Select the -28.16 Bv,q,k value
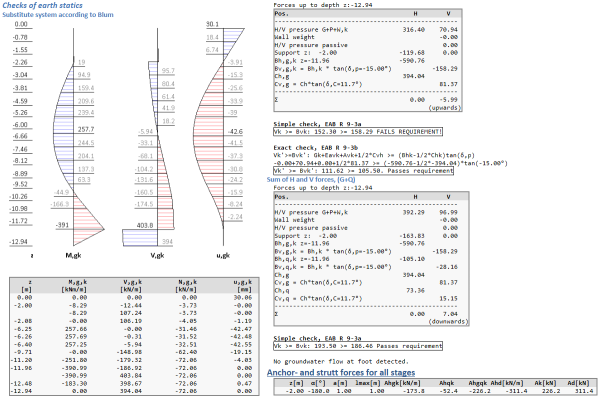 pos(447,267)
